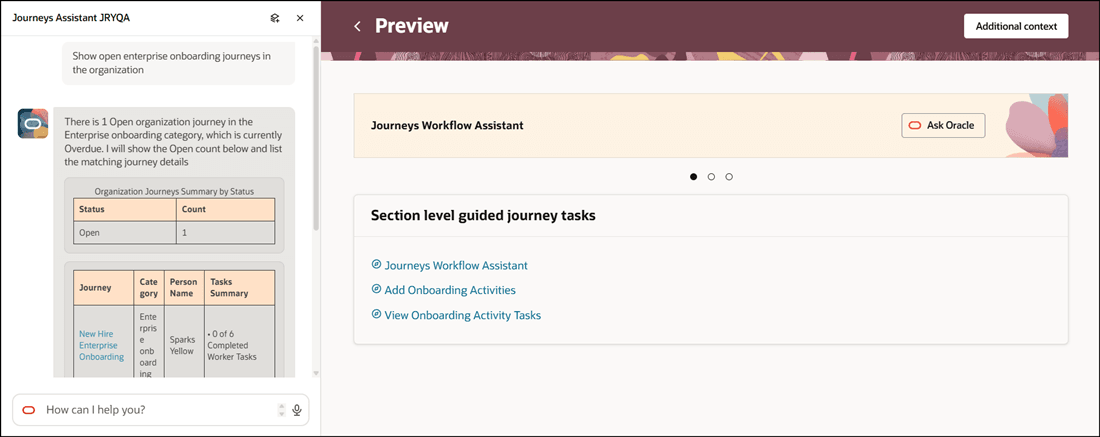Click the Oracle logo in chat input

point(29,410)
